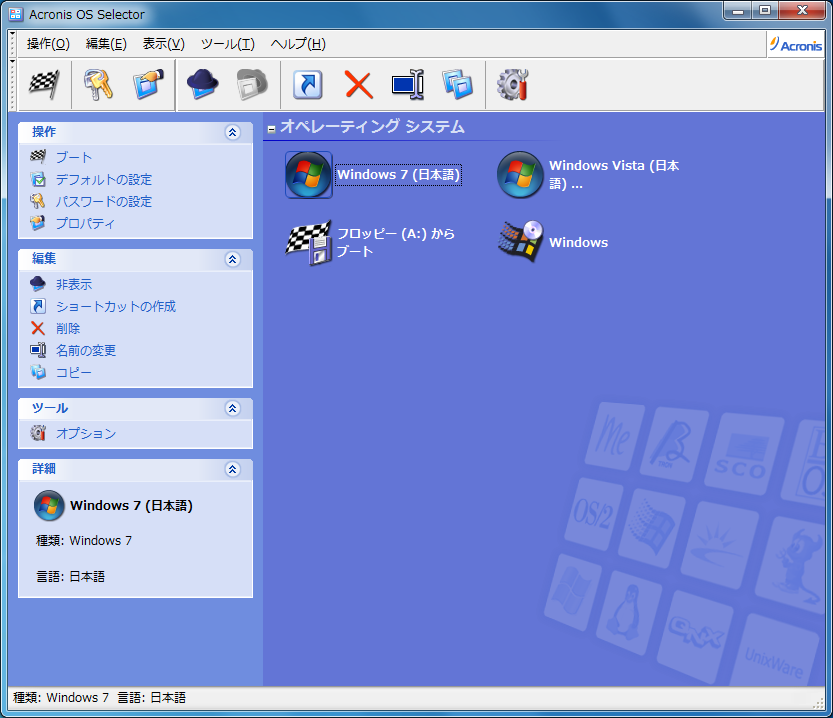Image resolution: width=833 pixels, height=718 pixels.
Task: Select the floppy boot flag icon
Action: click(x=309, y=243)
